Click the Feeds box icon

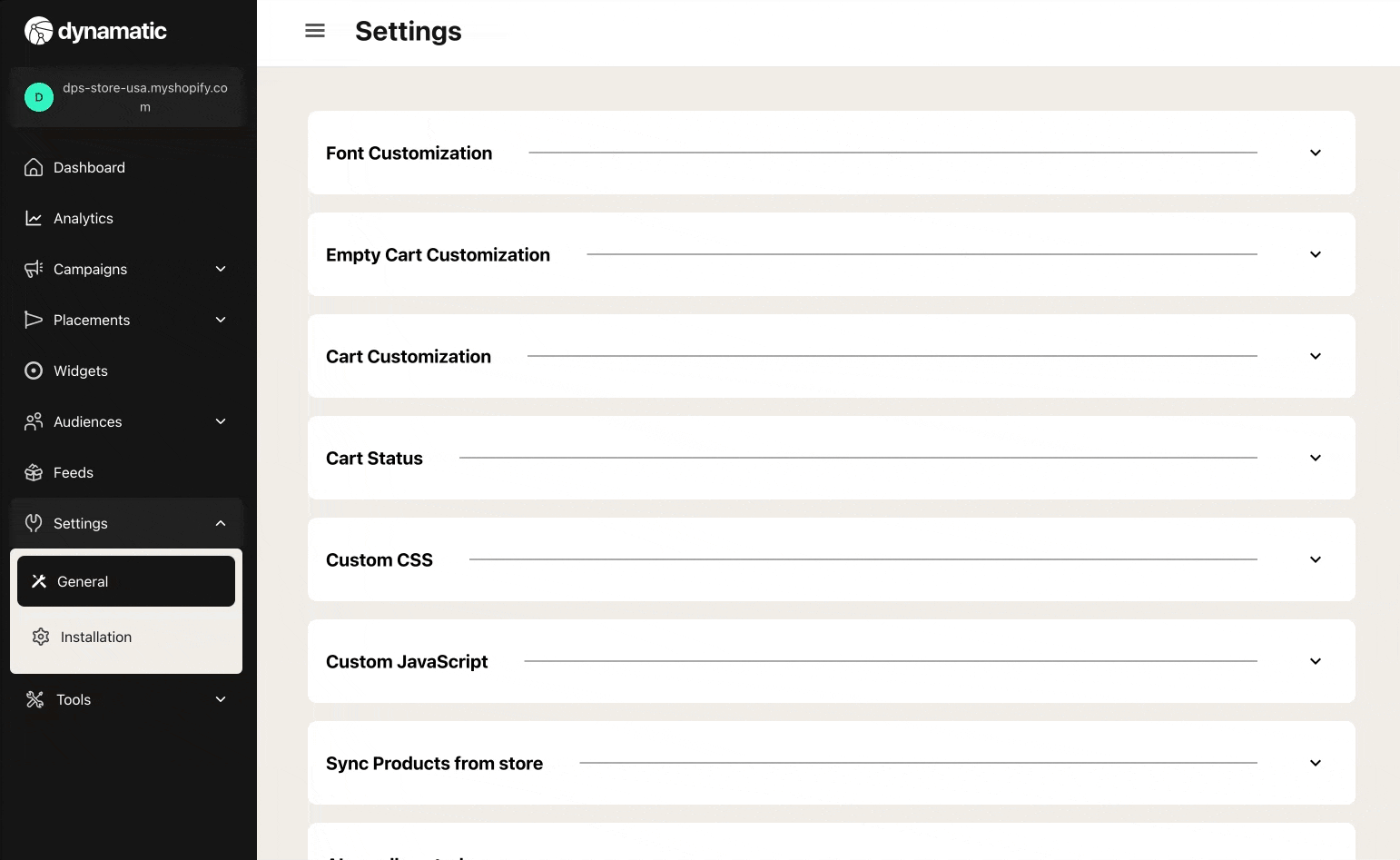coord(34,472)
